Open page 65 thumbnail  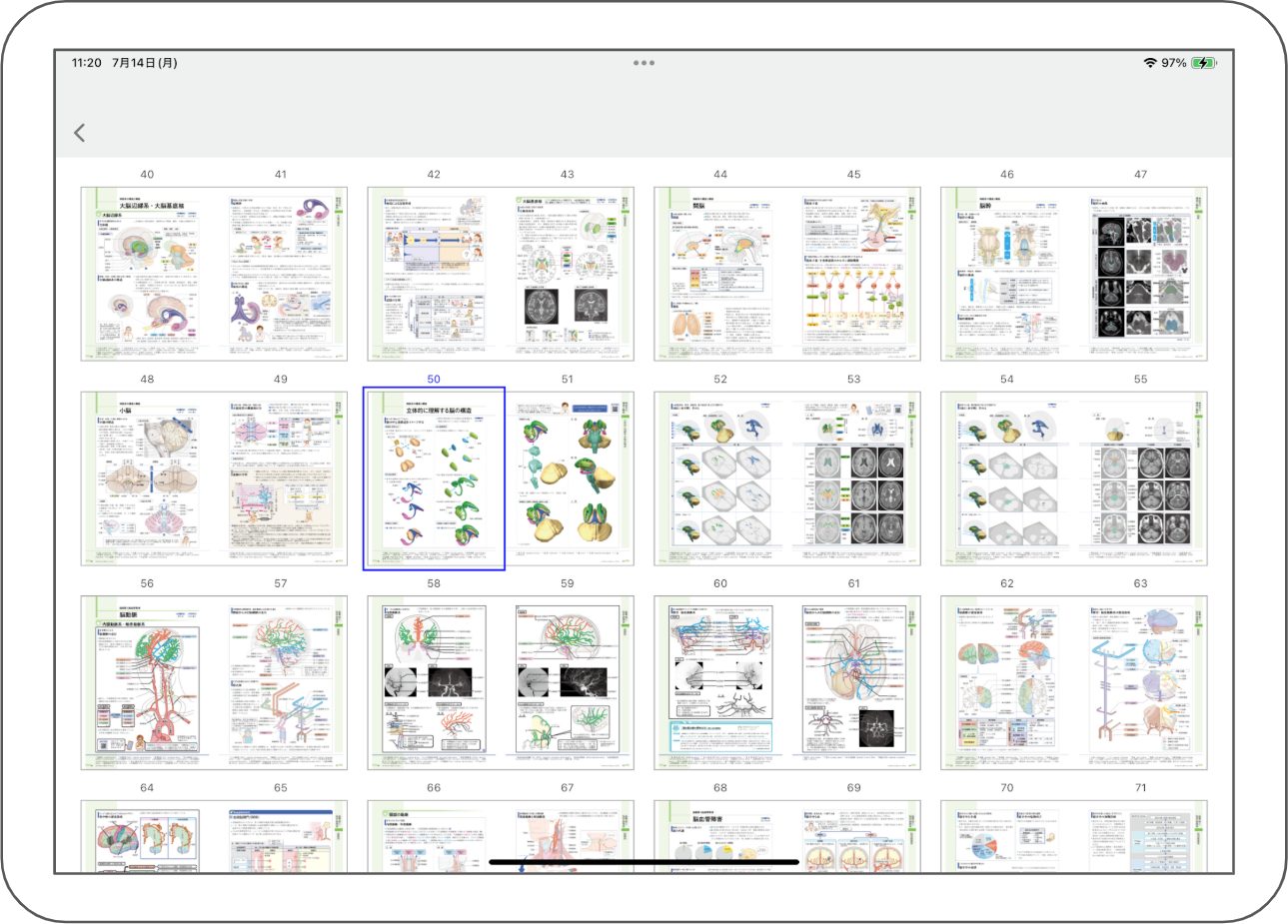pyautogui.click(x=281, y=837)
